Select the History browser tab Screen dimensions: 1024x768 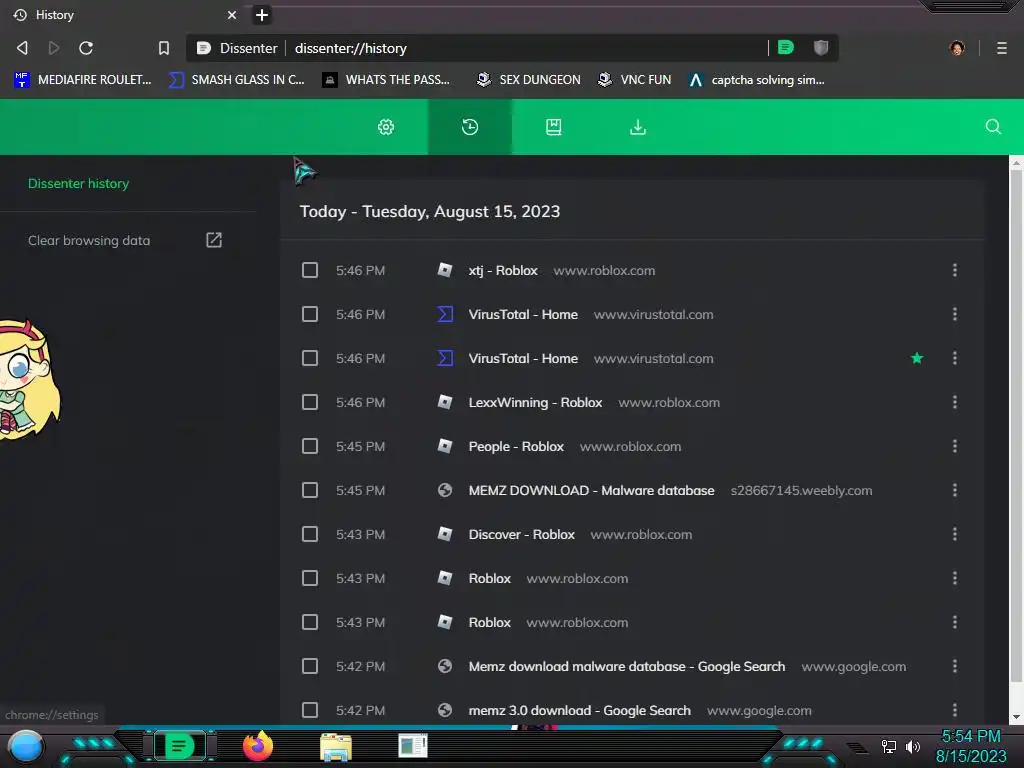124,15
